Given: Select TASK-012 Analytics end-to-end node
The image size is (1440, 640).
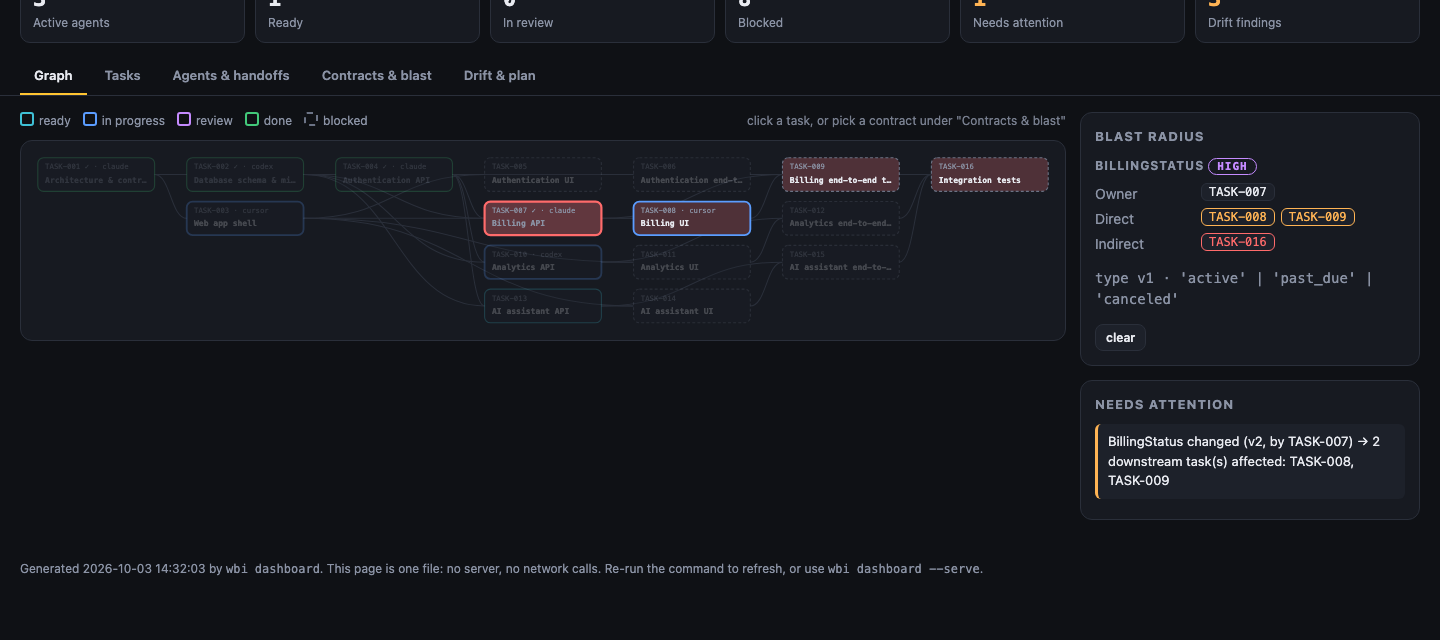Looking at the screenshot, I should [x=840, y=218].
